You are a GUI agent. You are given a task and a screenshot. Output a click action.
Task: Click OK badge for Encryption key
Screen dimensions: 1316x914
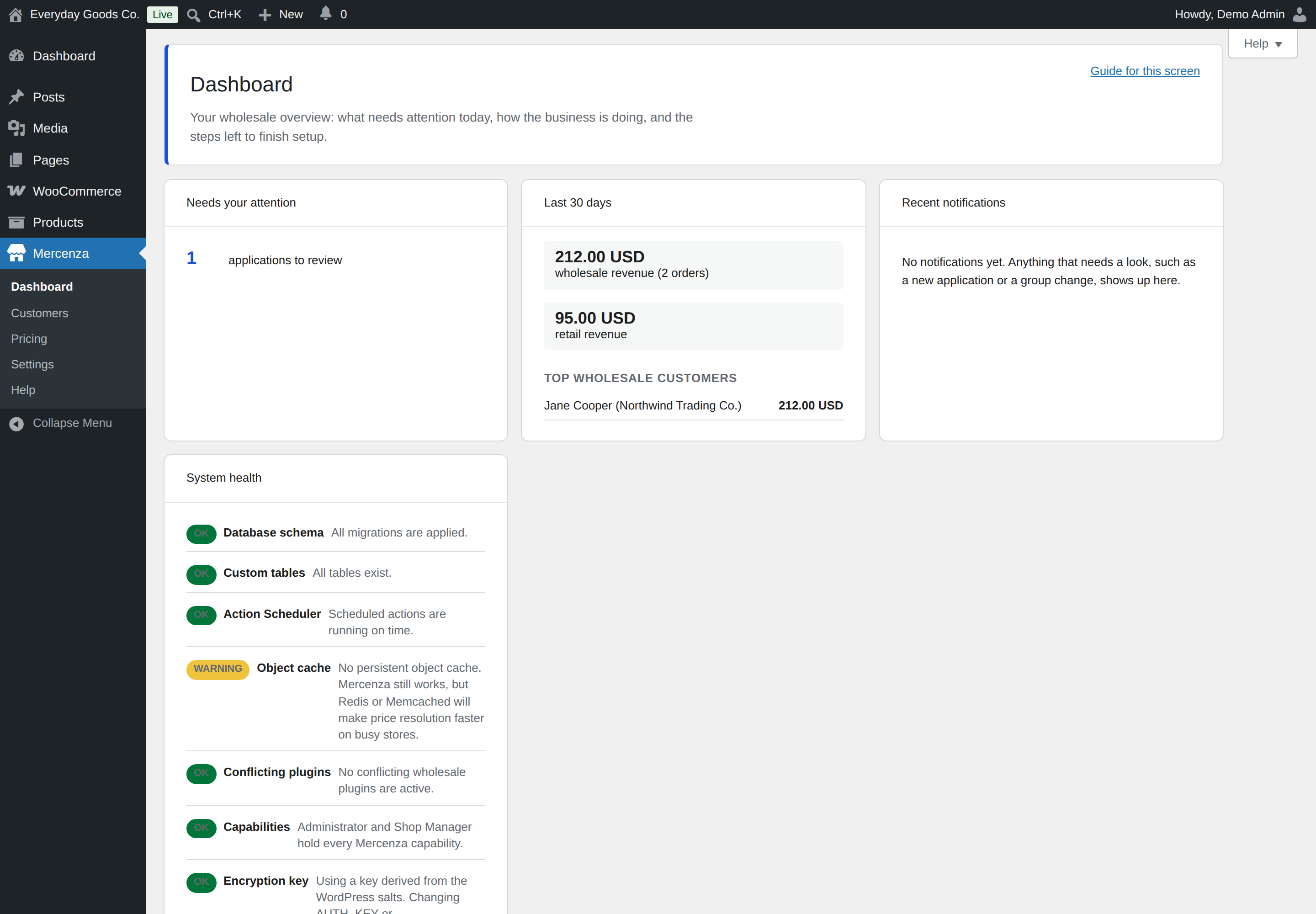click(x=201, y=882)
